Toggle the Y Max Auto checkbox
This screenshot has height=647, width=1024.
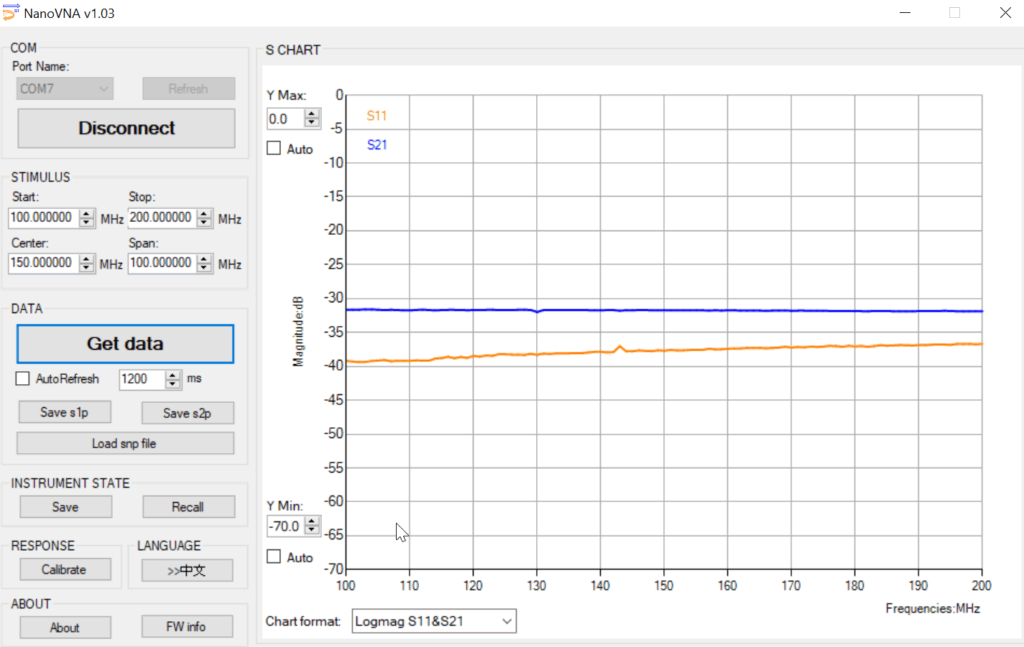274,149
